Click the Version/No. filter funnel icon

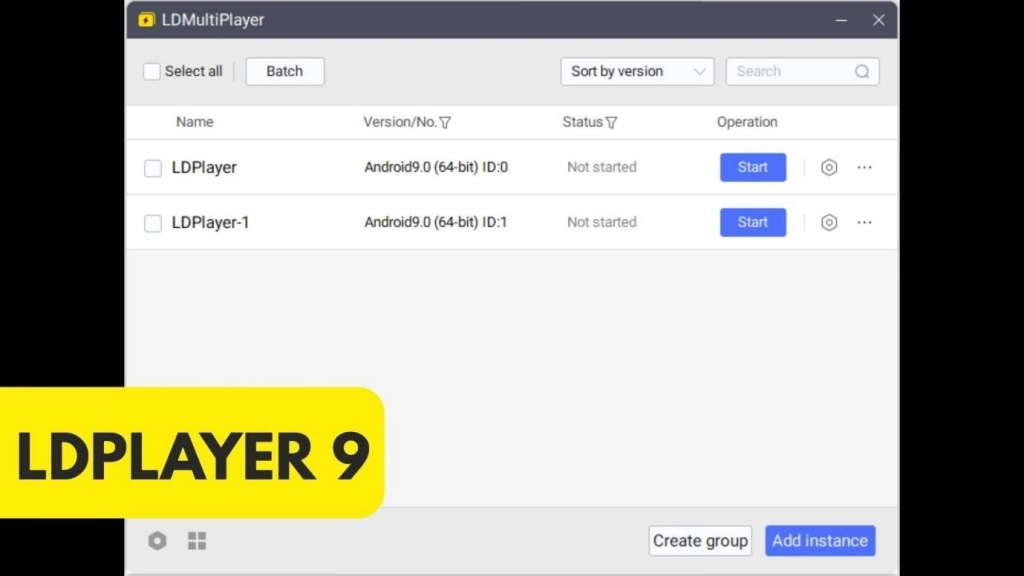pyautogui.click(x=445, y=123)
